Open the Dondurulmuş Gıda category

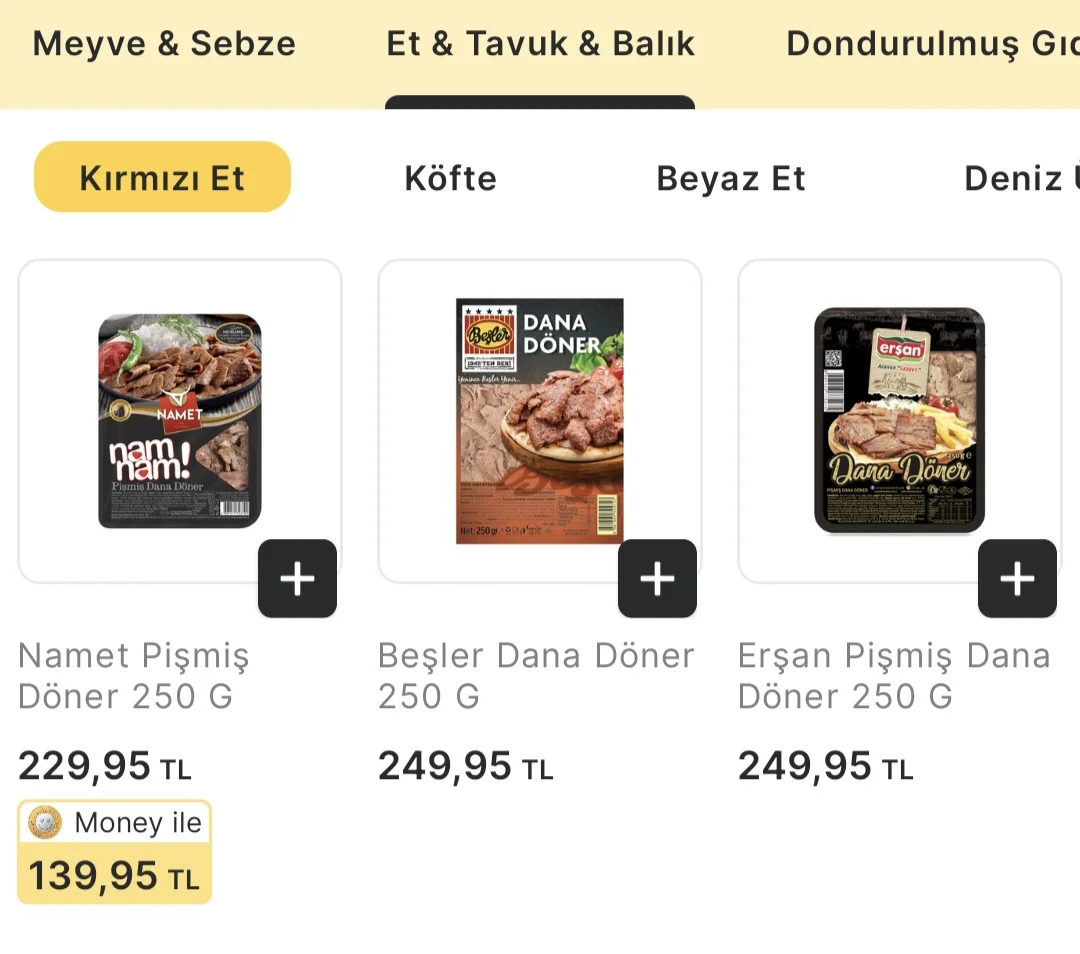point(930,43)
